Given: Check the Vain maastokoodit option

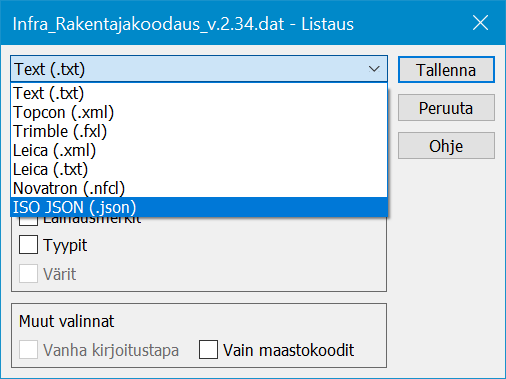Looking at the screenshot, I should [x=208, y=350].
